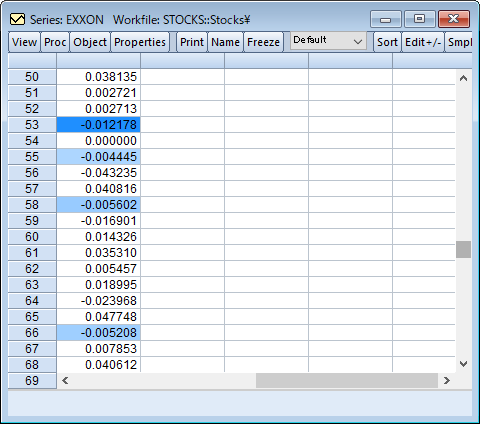Screen dimensions: 480x424
Task: Select cell with value 0.002721
Action: (99, 93)
